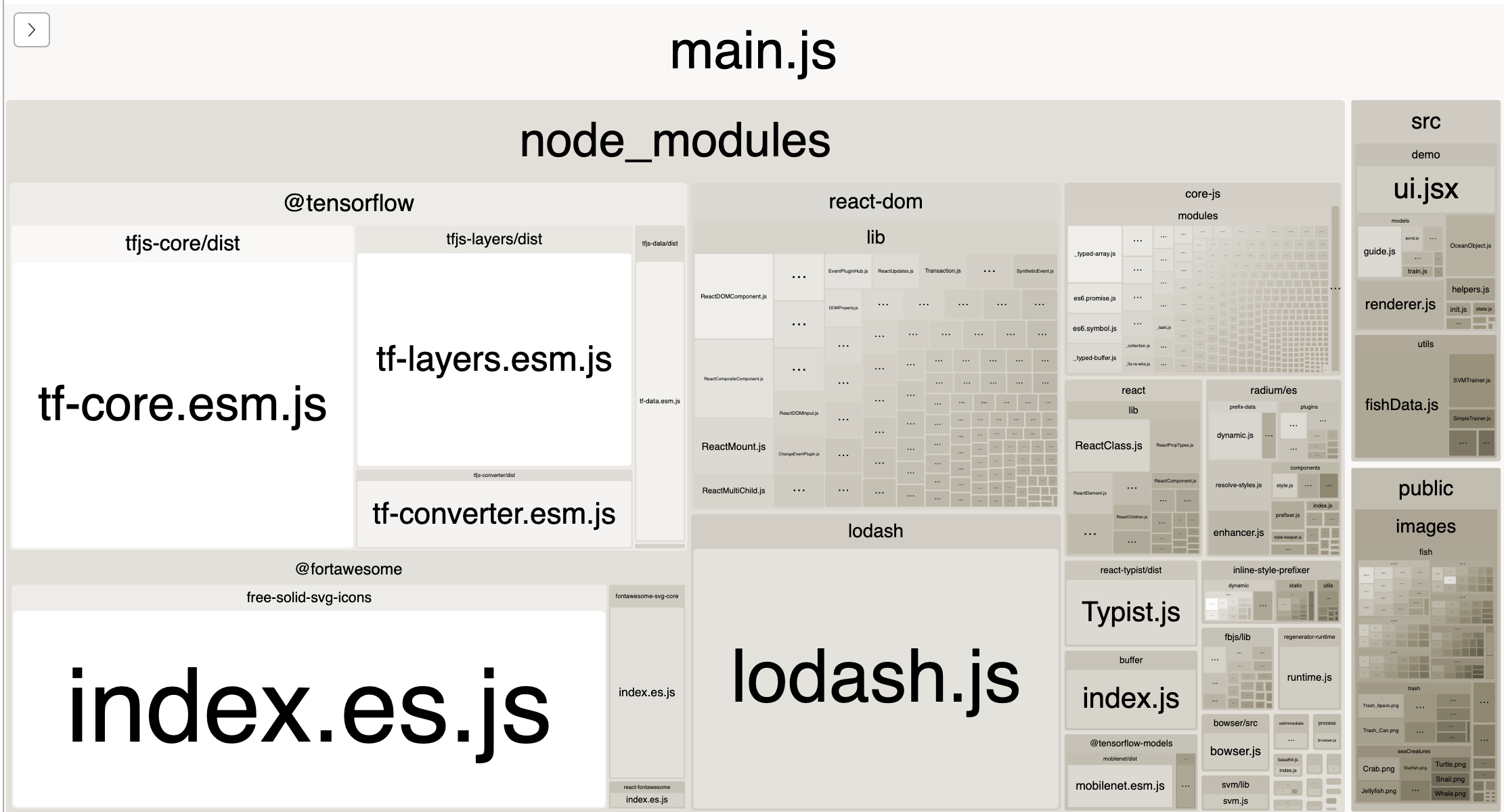Select the @fortawesome group header
This screenshot has height=812, width=1504.
coord(348,569)
